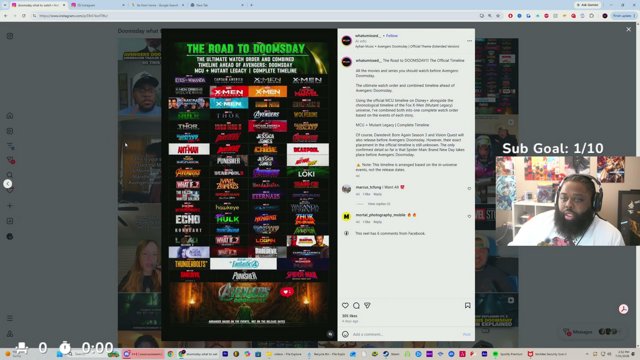
Task: Save post with bookmark icon
Action: click(x=467, y=305)
